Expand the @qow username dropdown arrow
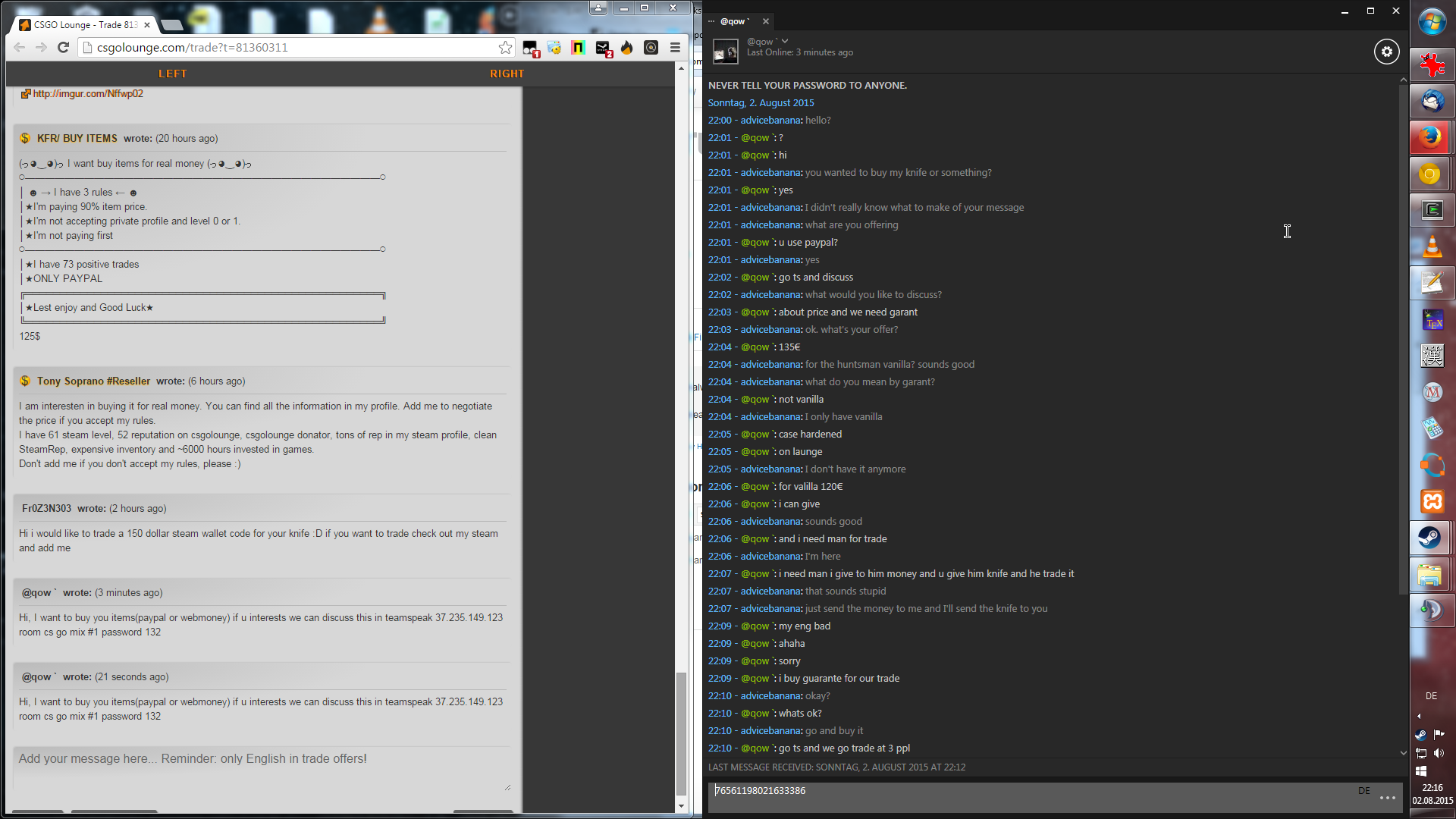Viewport: 1456px width, 819px height. click(785, 41)
